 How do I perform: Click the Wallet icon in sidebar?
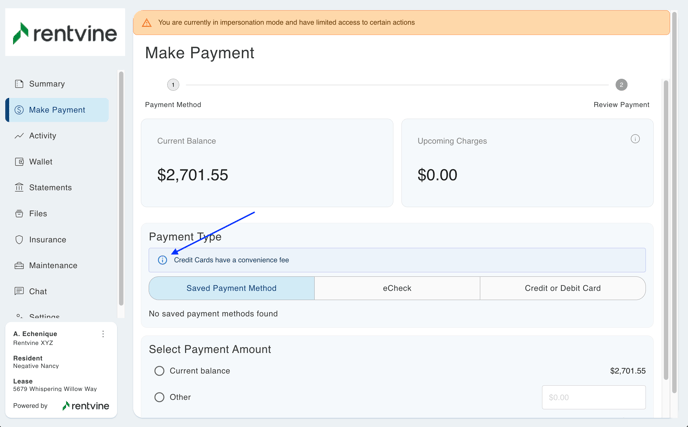pyautogui.click(x=19, y=162)
